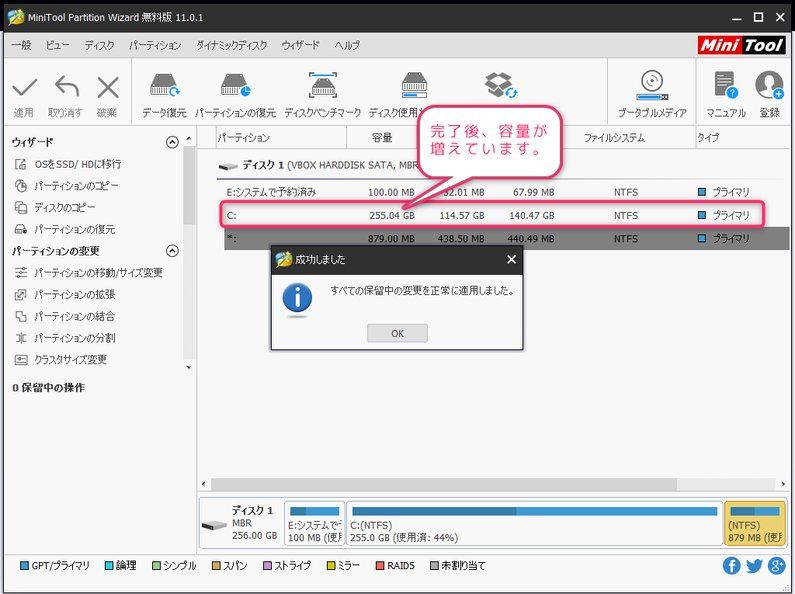Collapse the Wizard (ウィザード) section
The image size is (795, 594).
[x=172, y=142]
